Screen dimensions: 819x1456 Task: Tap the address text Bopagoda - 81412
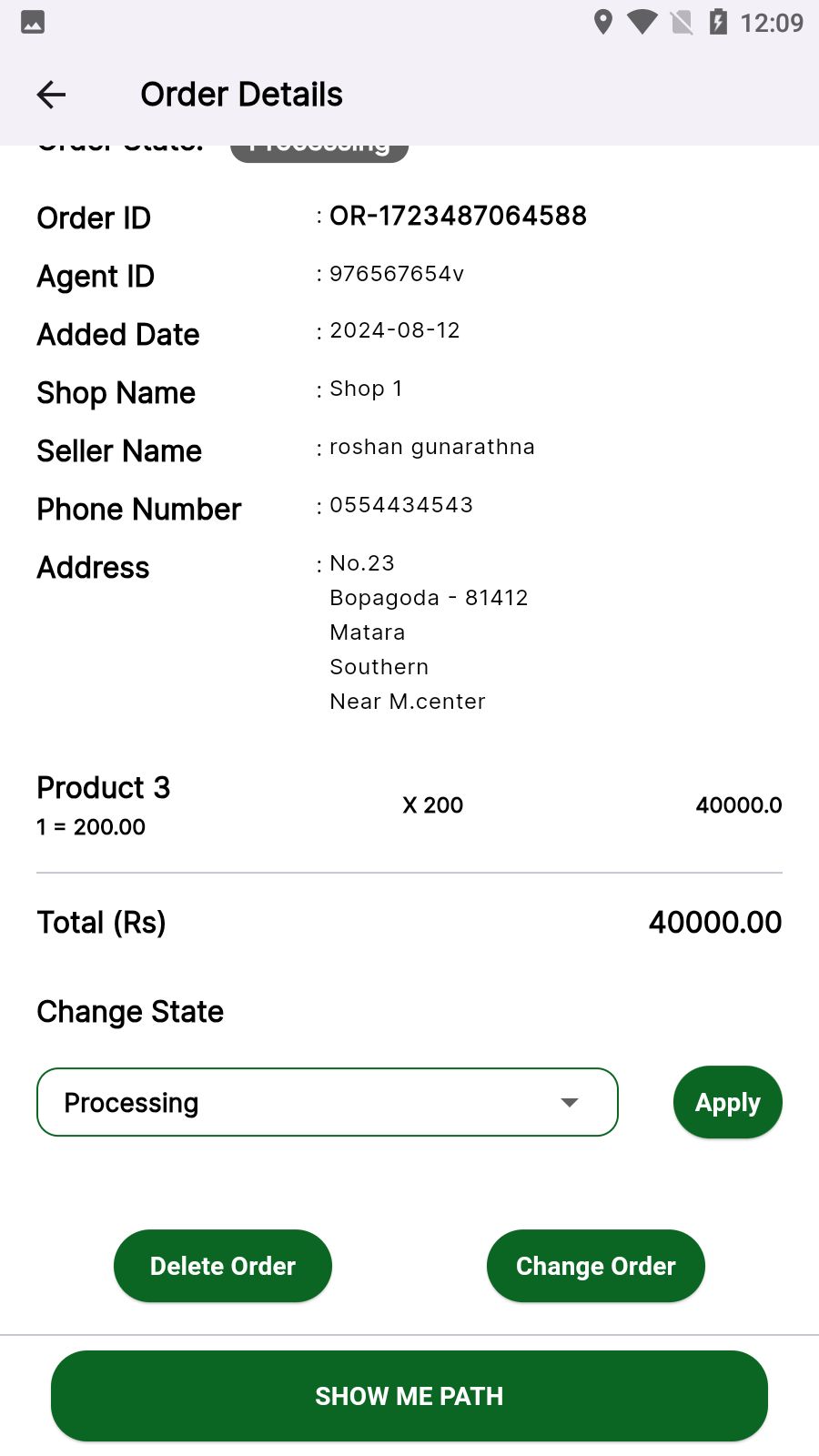429,598
